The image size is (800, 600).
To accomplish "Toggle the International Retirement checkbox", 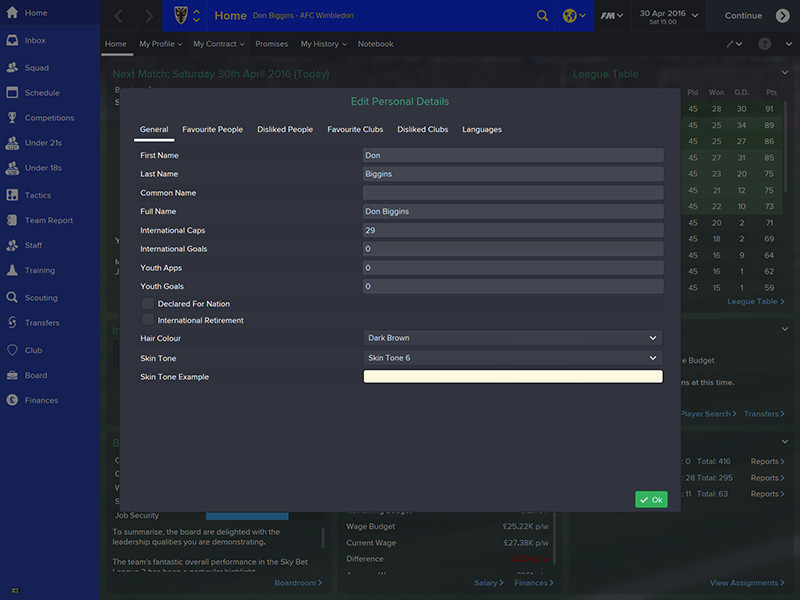I will click(148, 320).
